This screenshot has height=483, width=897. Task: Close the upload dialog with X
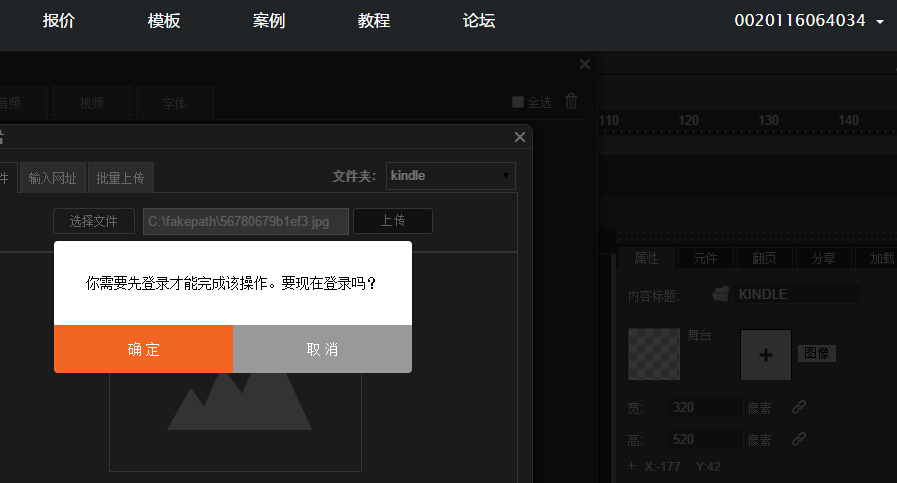(x=519, y=137)
